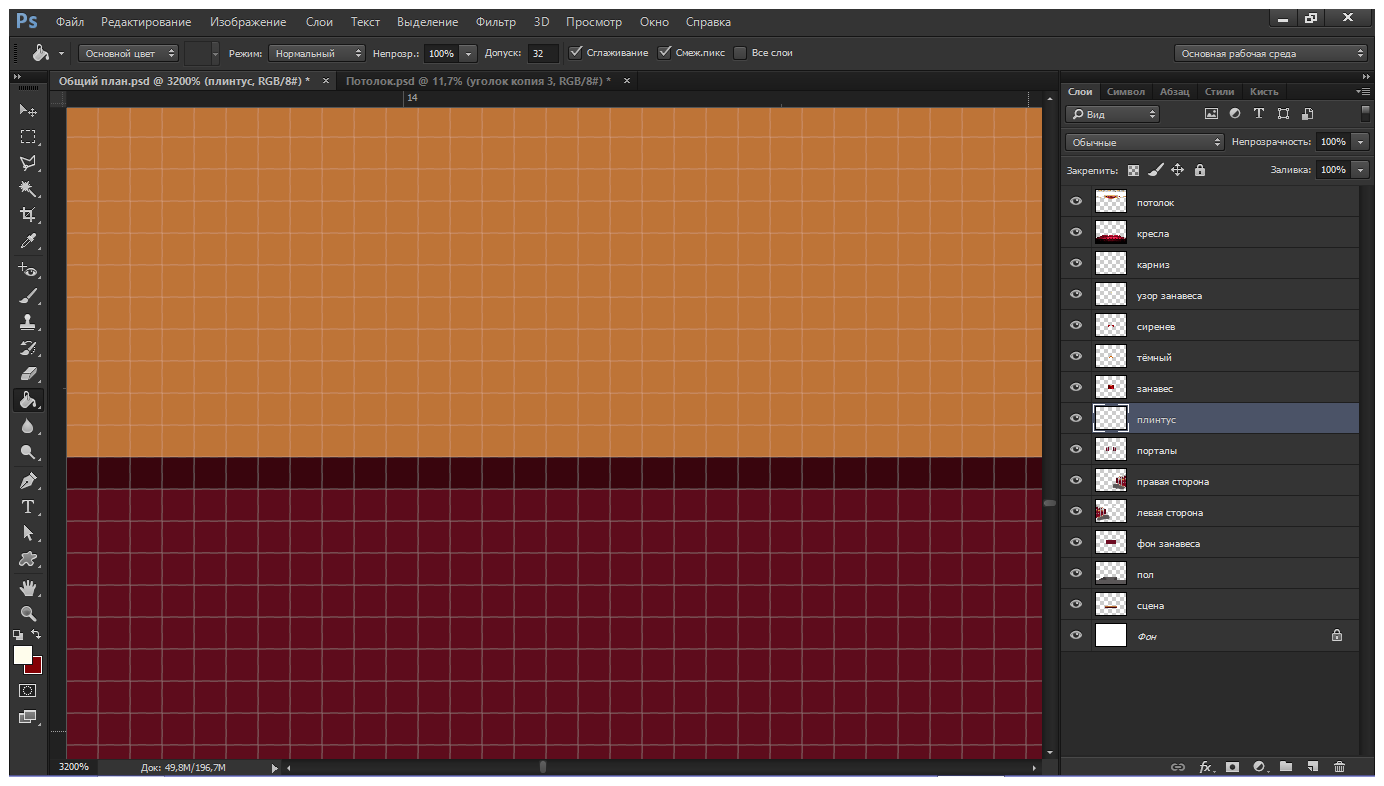
Task: Select the Dodge tool
Action: [x=28, y=452]
